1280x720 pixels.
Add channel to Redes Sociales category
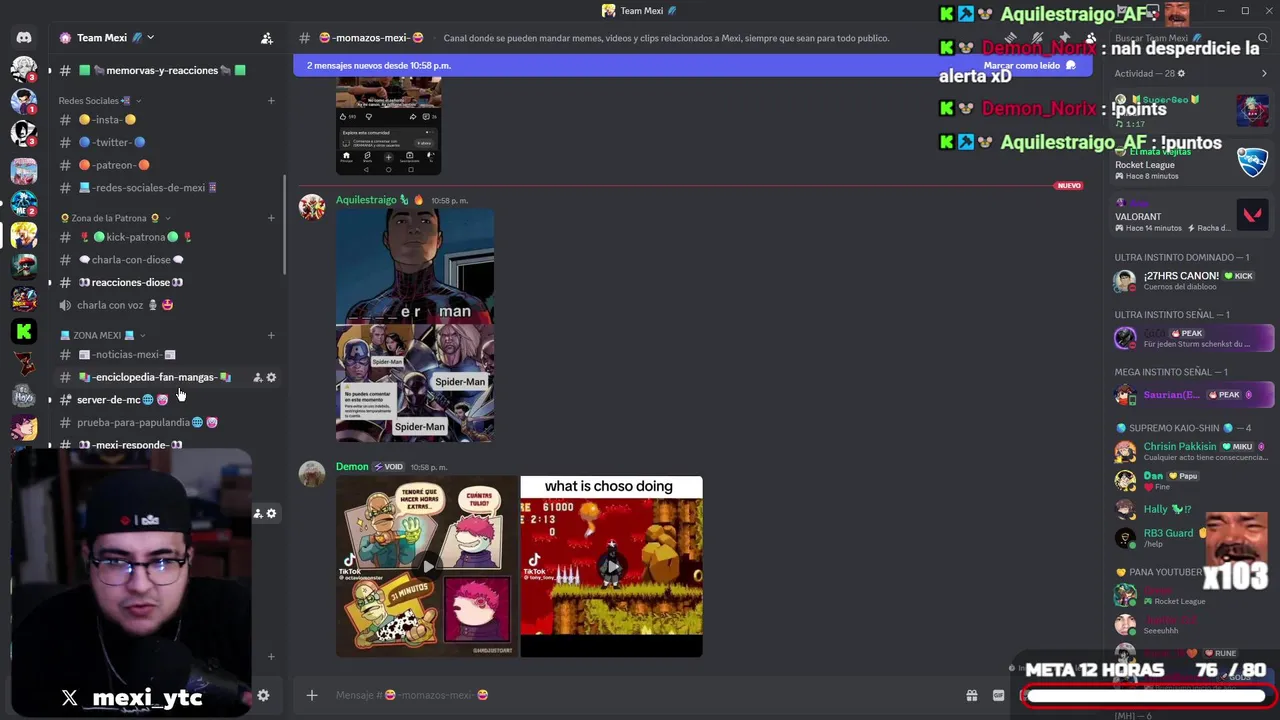pos(271,101)
